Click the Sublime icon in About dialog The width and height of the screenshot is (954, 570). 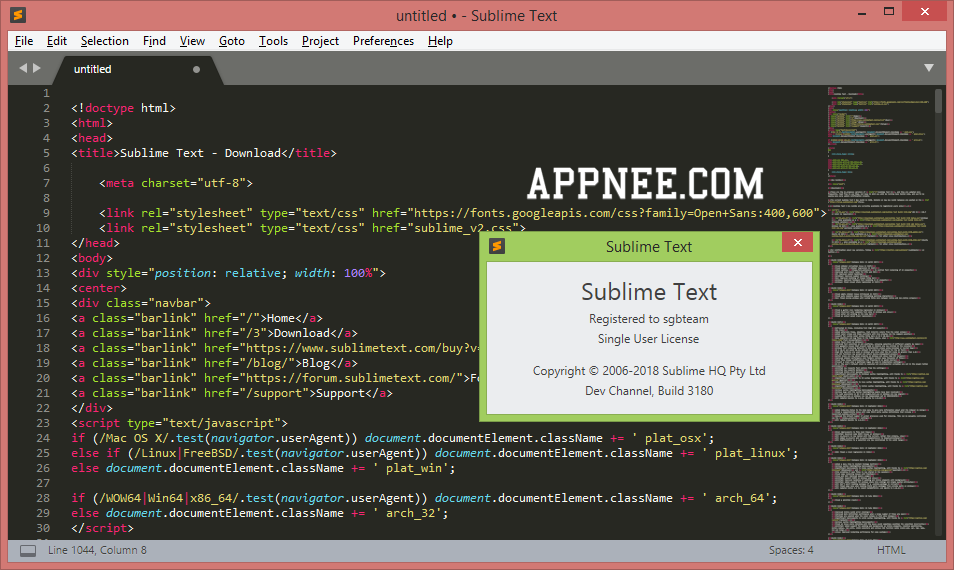pyautogui.click(x=497, y=246)
